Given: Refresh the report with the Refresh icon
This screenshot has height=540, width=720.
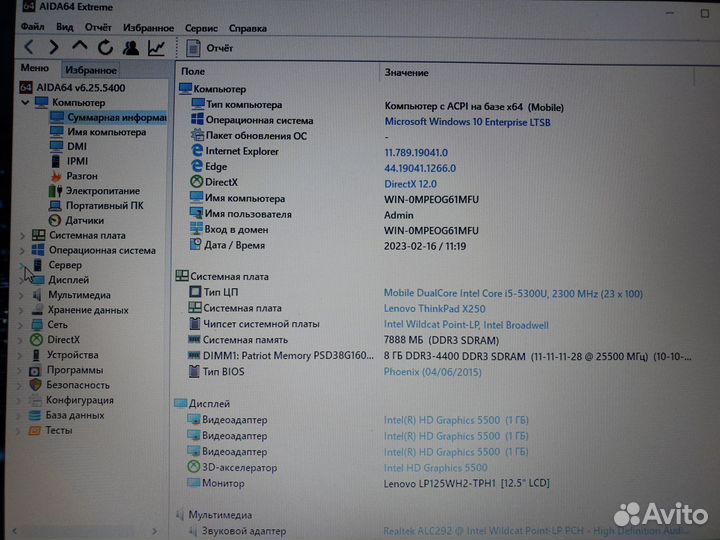Looking at the screenshot, I should (105, 47).
